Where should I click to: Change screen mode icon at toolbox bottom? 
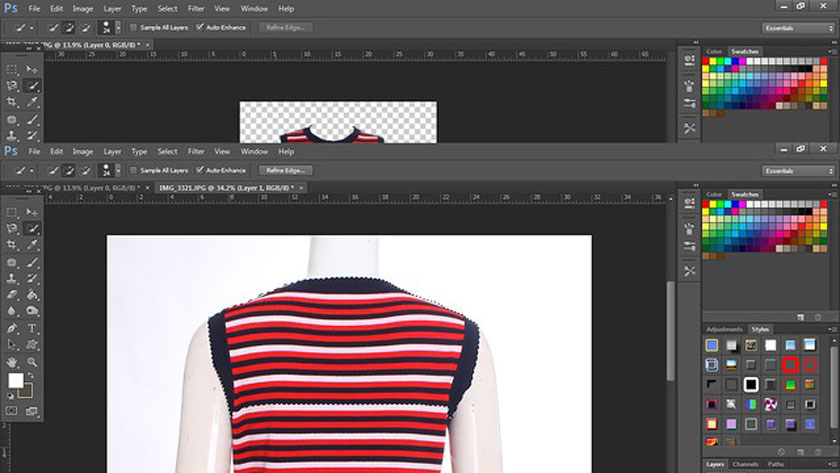[32, 411]
